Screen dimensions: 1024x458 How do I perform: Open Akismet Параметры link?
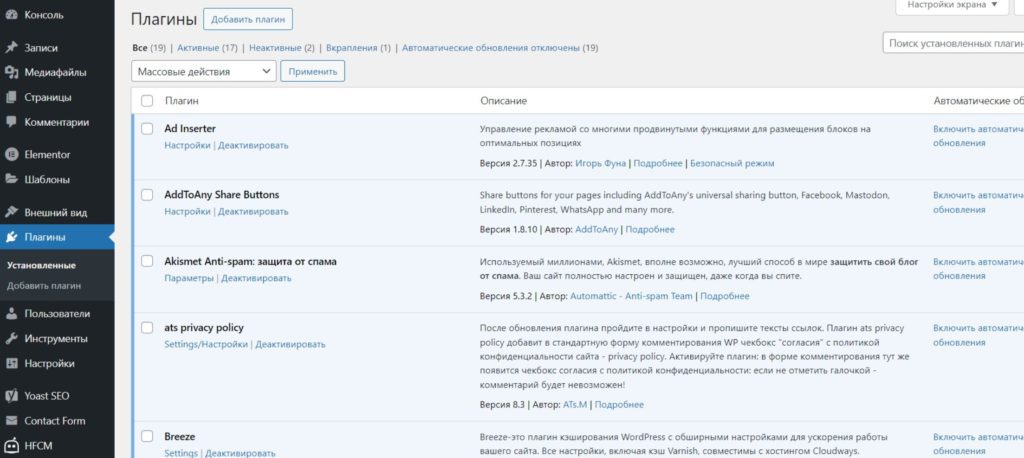click(189, 278)
